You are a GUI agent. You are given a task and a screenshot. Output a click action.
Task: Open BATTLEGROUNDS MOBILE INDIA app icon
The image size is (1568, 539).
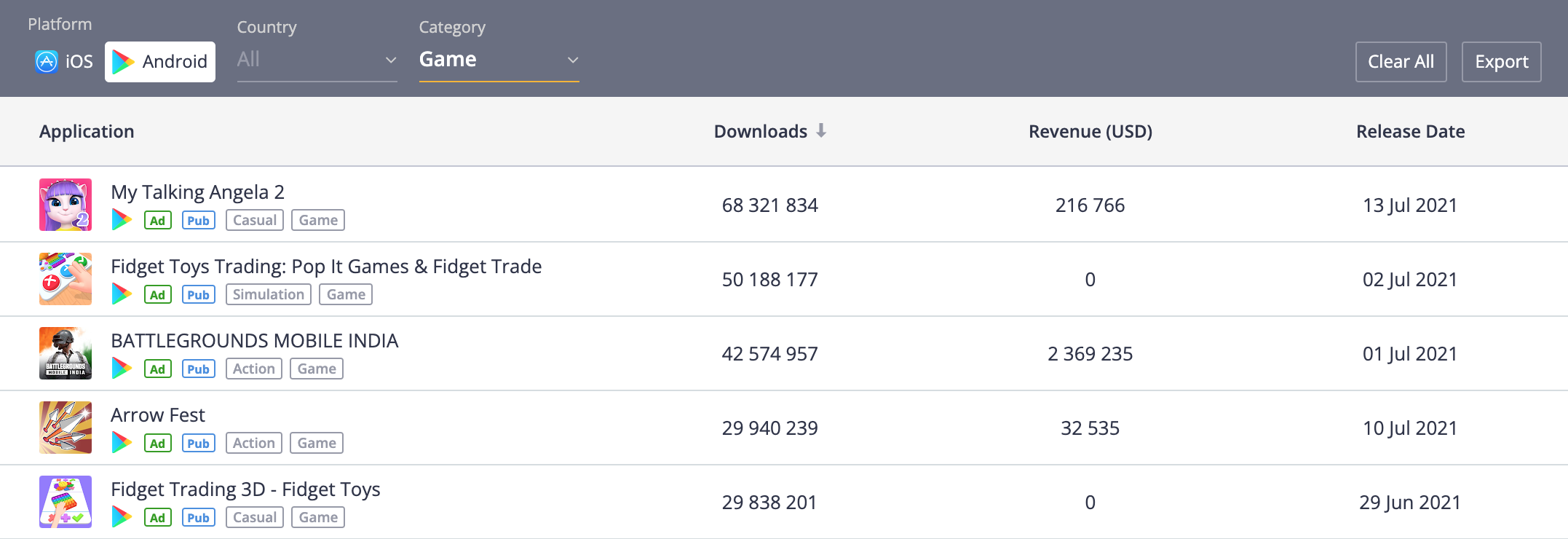[66, 353]
